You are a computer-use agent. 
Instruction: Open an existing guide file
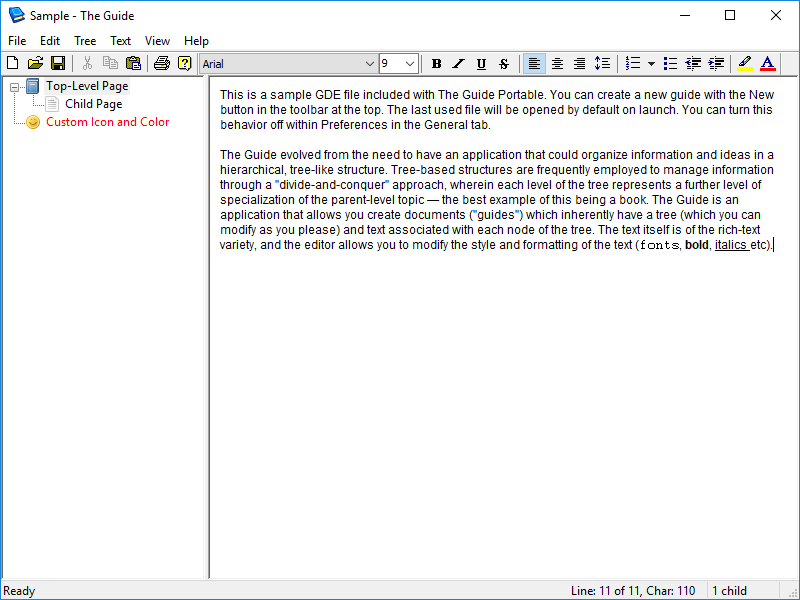click(35, 64)
